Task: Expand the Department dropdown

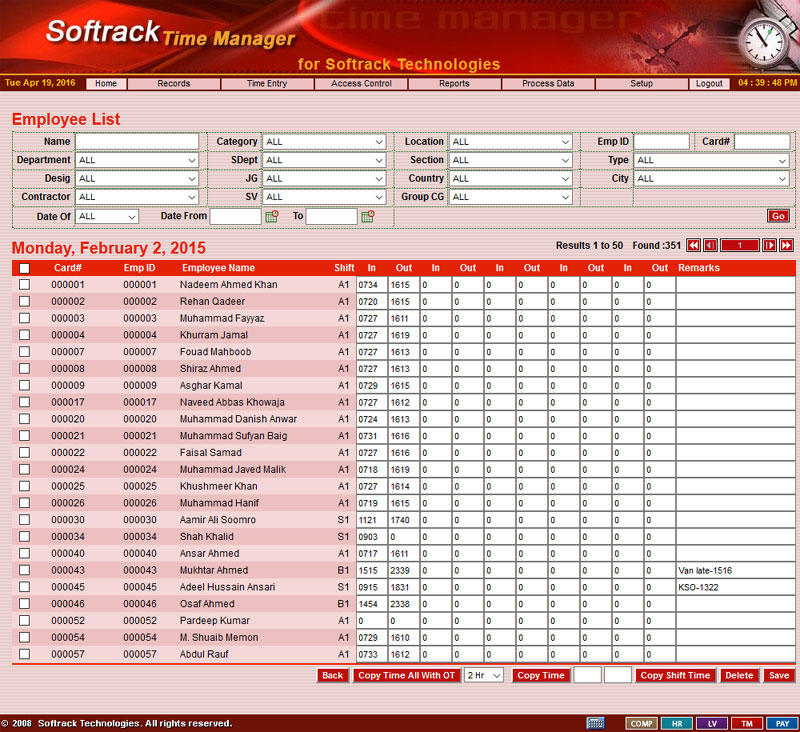Action: [138, 160]
